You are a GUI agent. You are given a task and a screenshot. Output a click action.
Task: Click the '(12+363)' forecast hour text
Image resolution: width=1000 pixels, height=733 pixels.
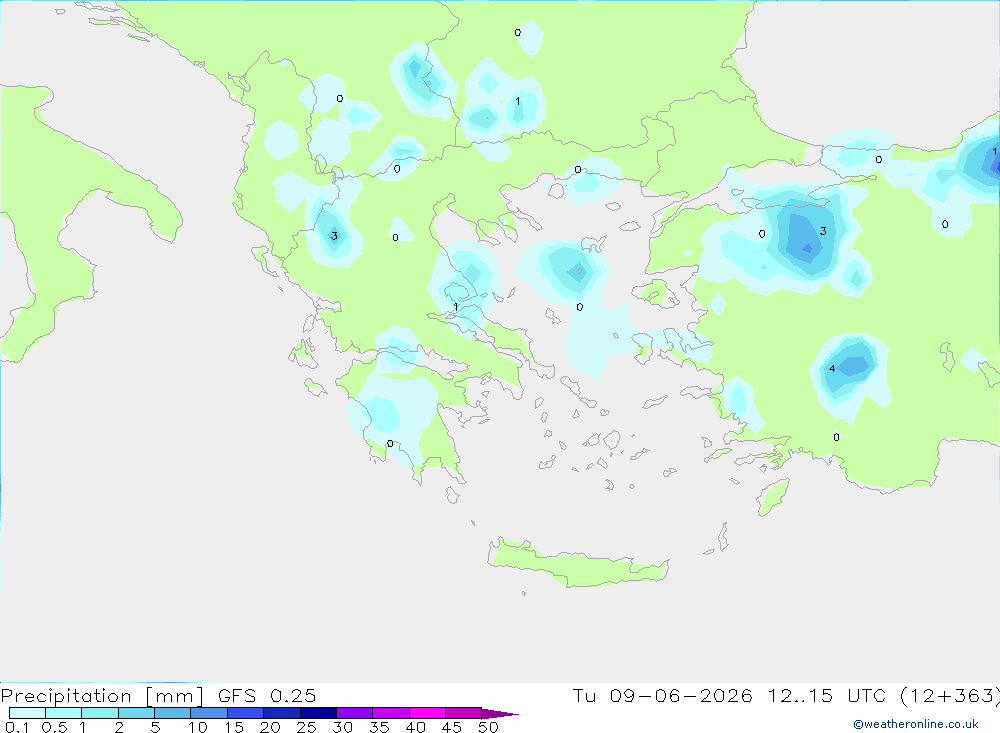[x=950, y=696]
